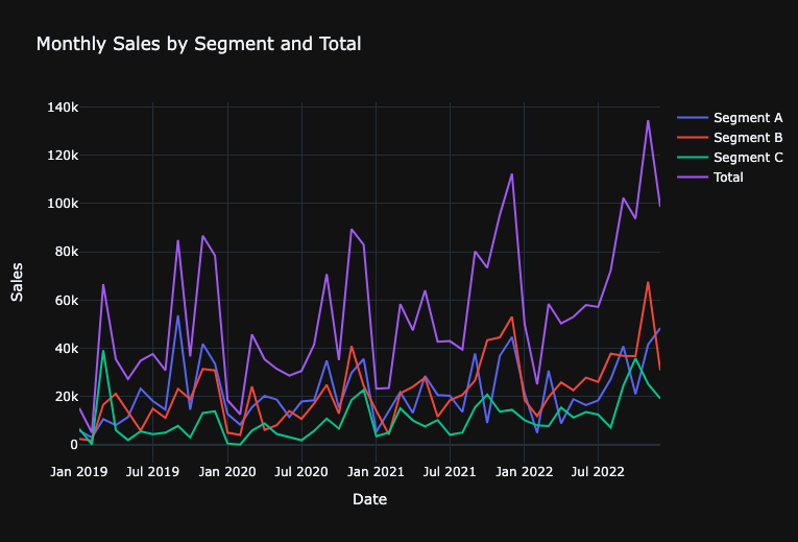Click the 'Jan 2019' x-axis label
The image size is (798, 542).
coord(79,472)
